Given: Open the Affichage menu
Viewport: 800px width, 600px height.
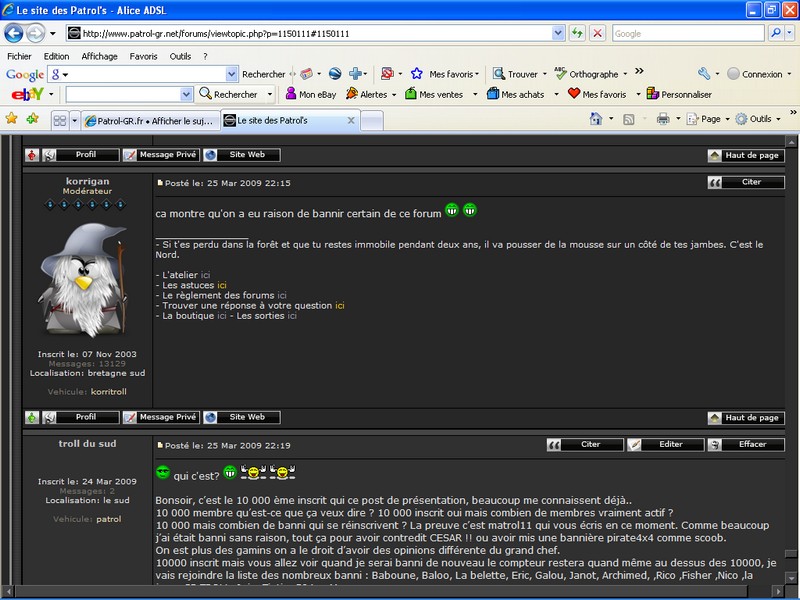Looking at the screenshot, I should (x=99, y=56).
